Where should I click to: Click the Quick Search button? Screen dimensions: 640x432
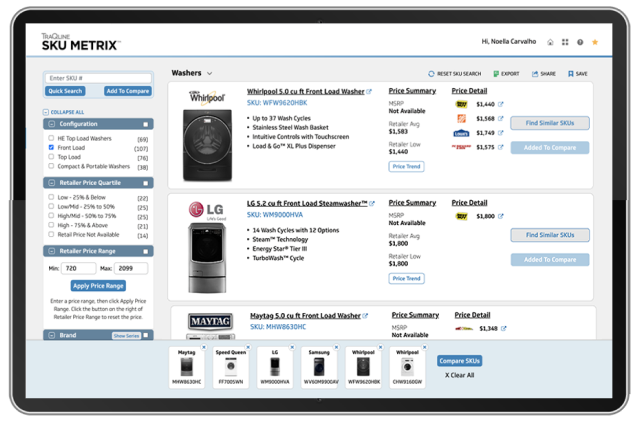[65, 91]
